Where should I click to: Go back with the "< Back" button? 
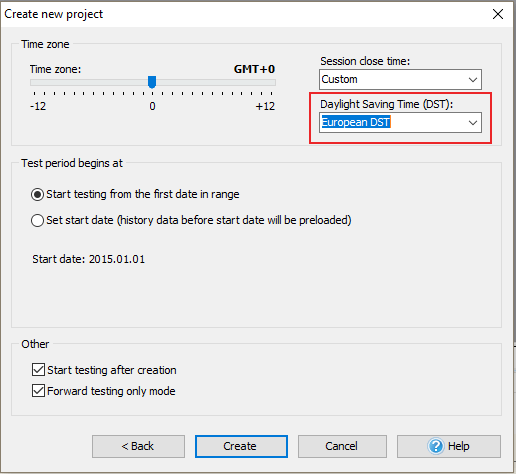click(x=138, y=446)
